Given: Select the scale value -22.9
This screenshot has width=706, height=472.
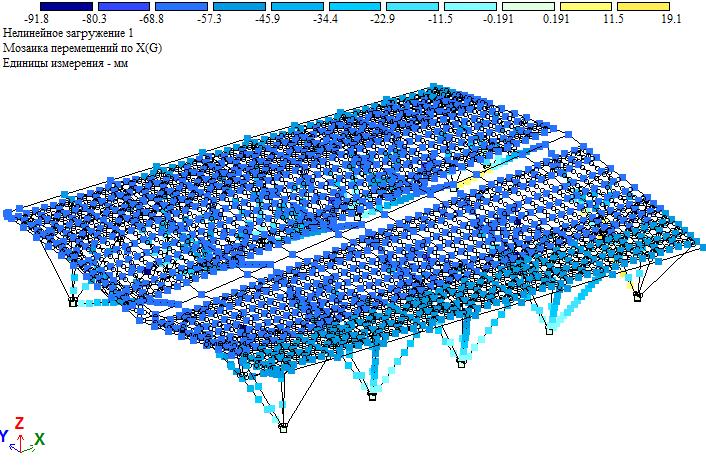Looking at the screenshot, I should [x=382, y=19].
